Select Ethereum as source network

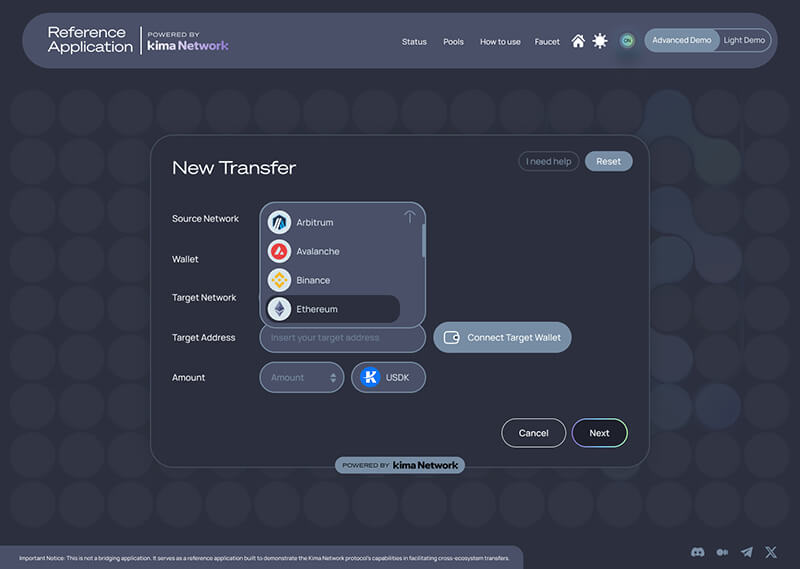333,309
